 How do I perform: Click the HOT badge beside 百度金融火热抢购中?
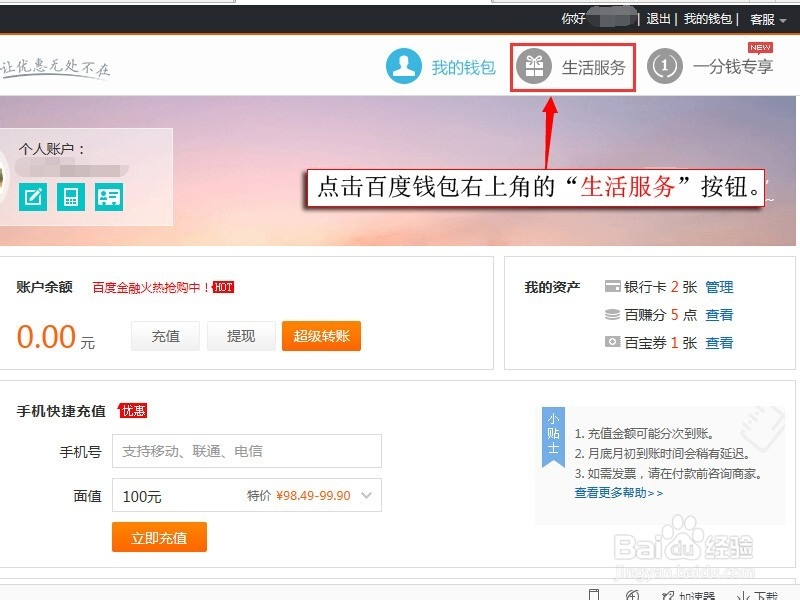223,287
